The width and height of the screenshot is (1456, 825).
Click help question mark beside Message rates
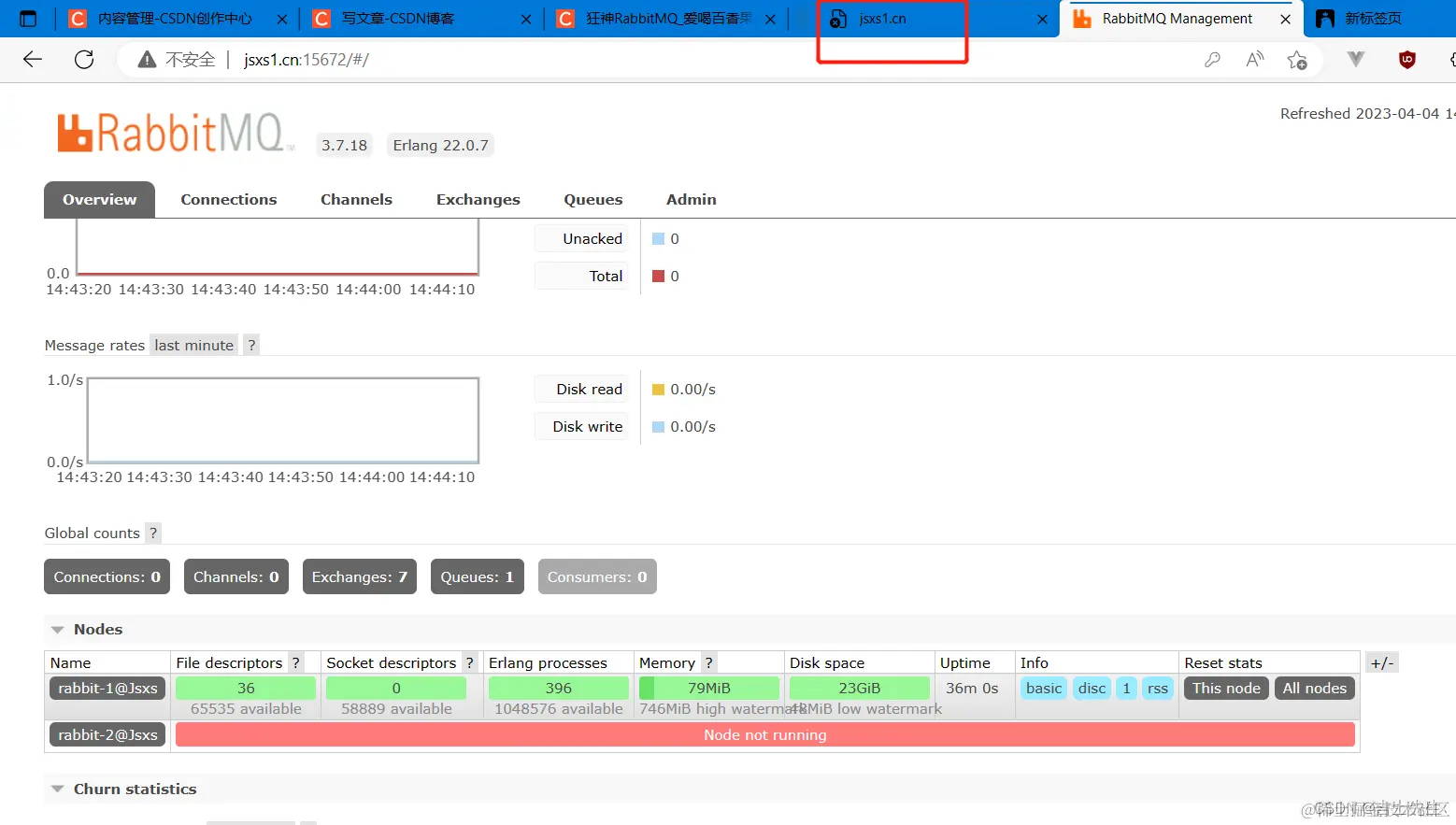[x=251, y=346]
